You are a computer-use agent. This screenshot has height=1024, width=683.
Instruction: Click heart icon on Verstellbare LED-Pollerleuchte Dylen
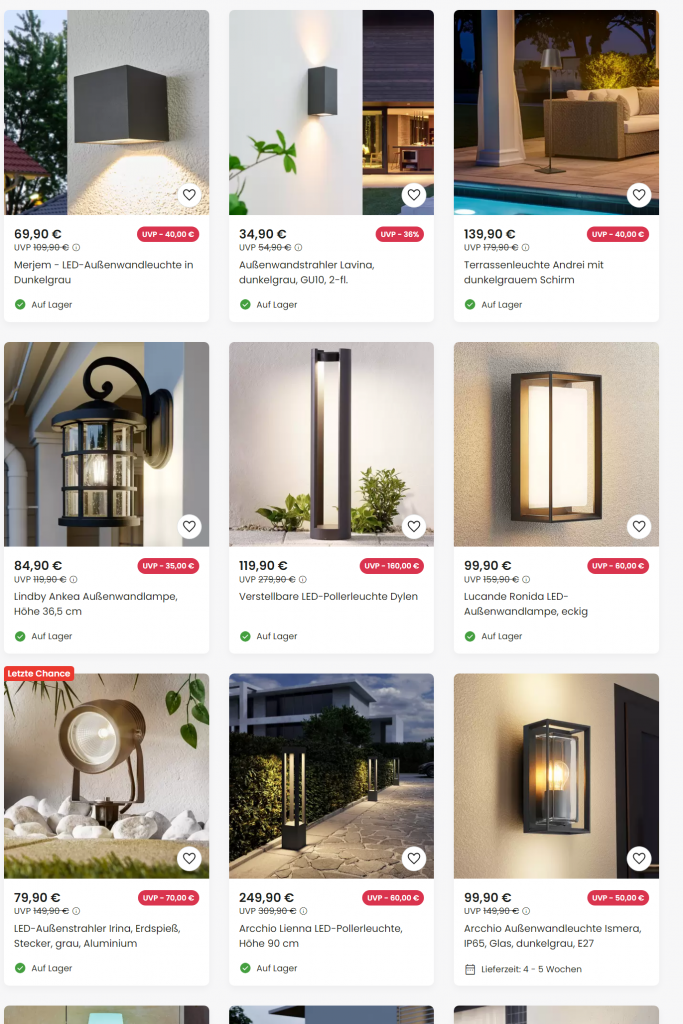point(414,526)
